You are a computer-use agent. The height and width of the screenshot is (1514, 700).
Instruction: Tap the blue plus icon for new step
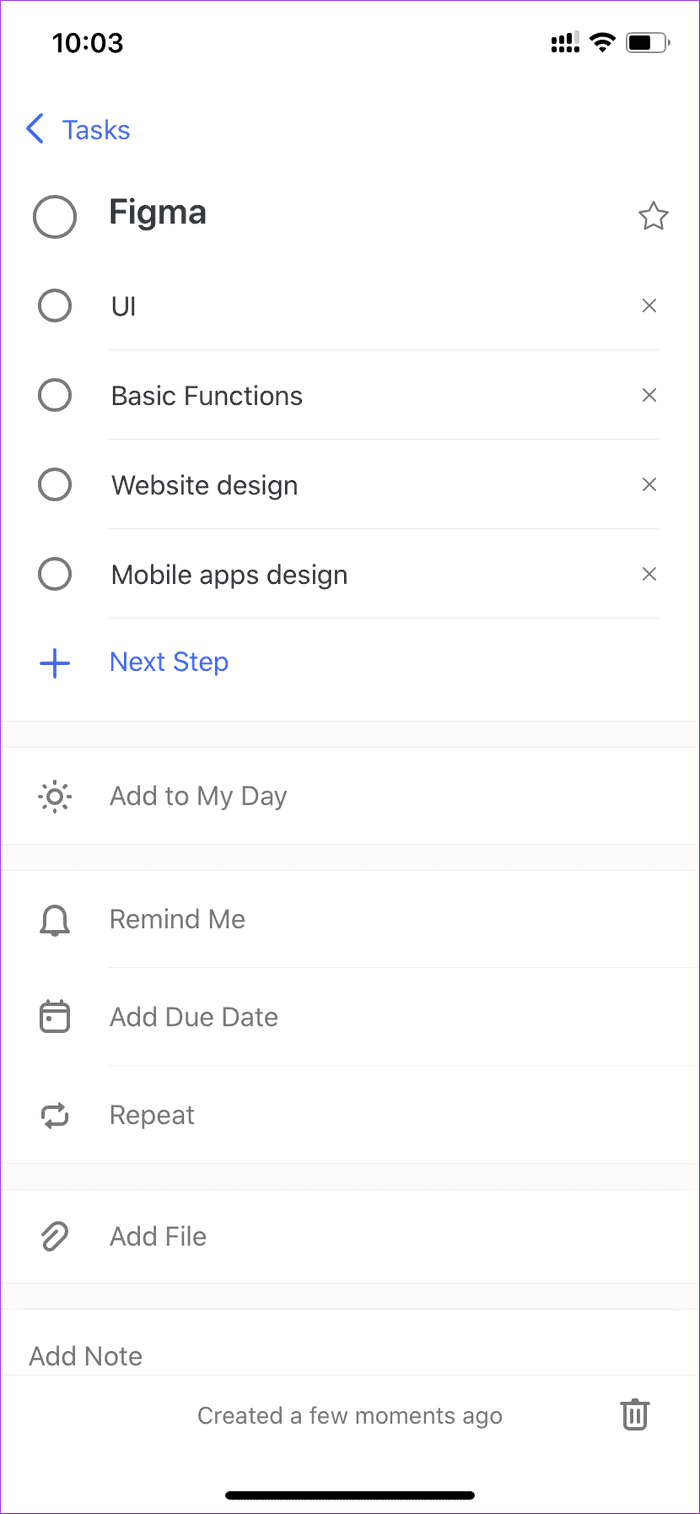[54, 663]
